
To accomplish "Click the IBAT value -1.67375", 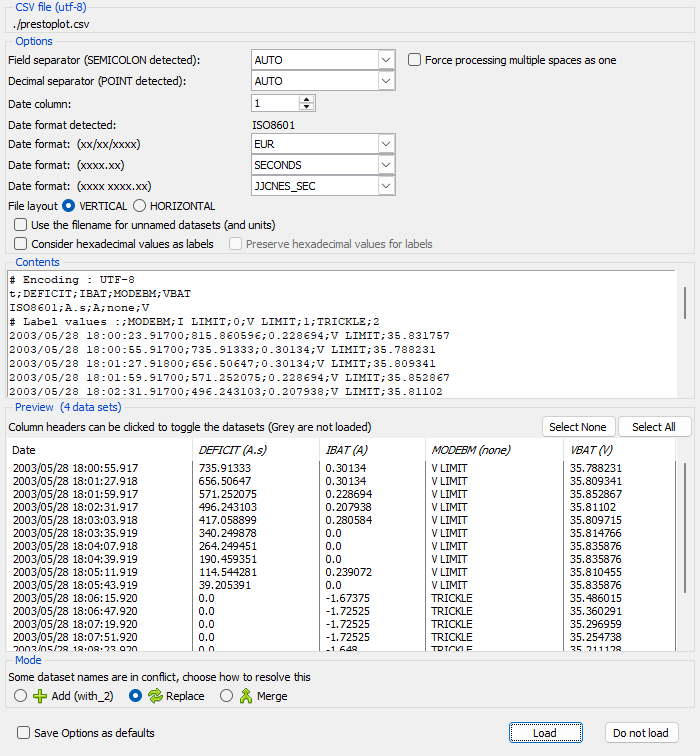I will (347, 598).
